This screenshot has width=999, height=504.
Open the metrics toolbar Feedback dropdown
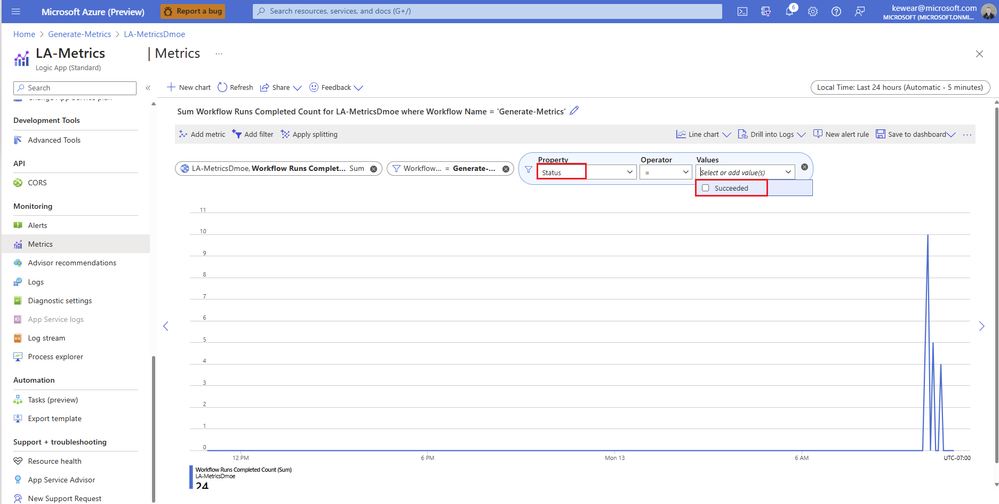[336, 87]
